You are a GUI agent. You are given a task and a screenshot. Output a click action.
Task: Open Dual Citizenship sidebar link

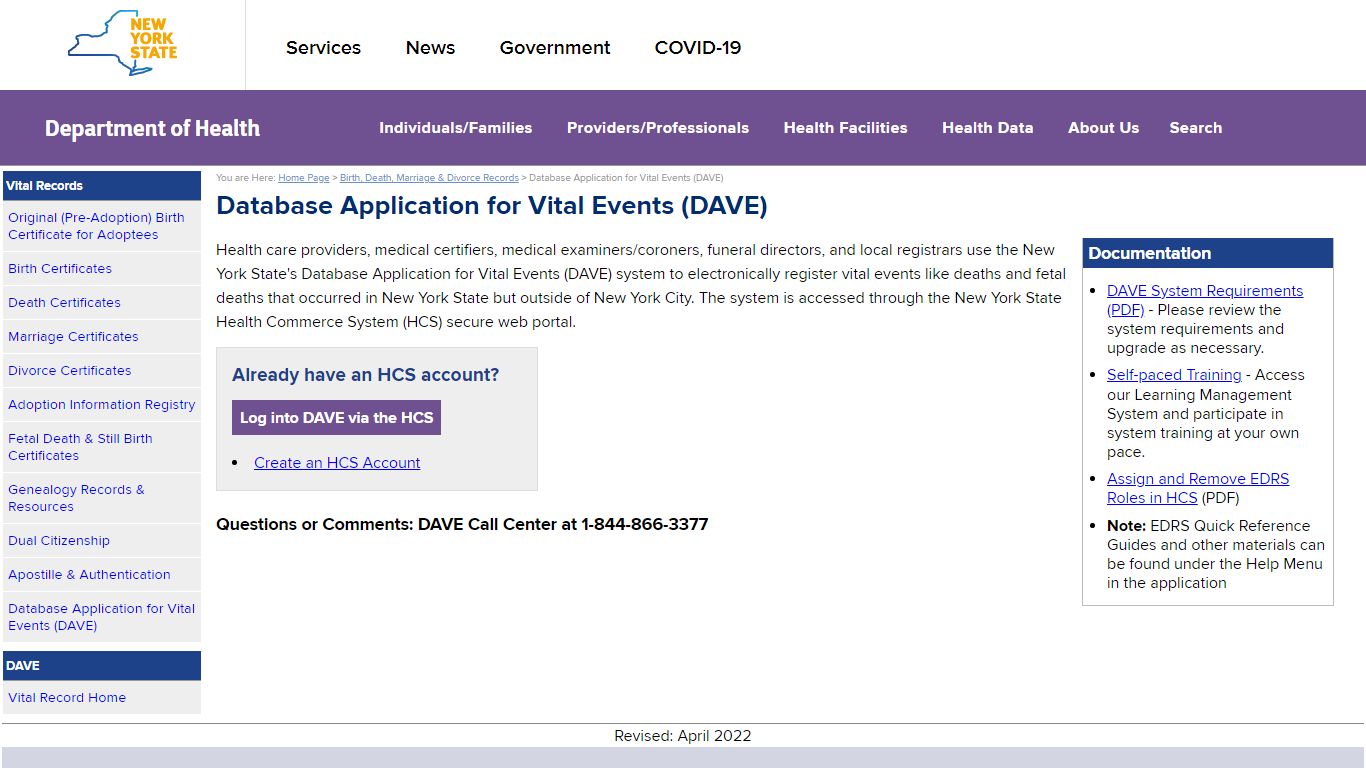tap(101, 540)
